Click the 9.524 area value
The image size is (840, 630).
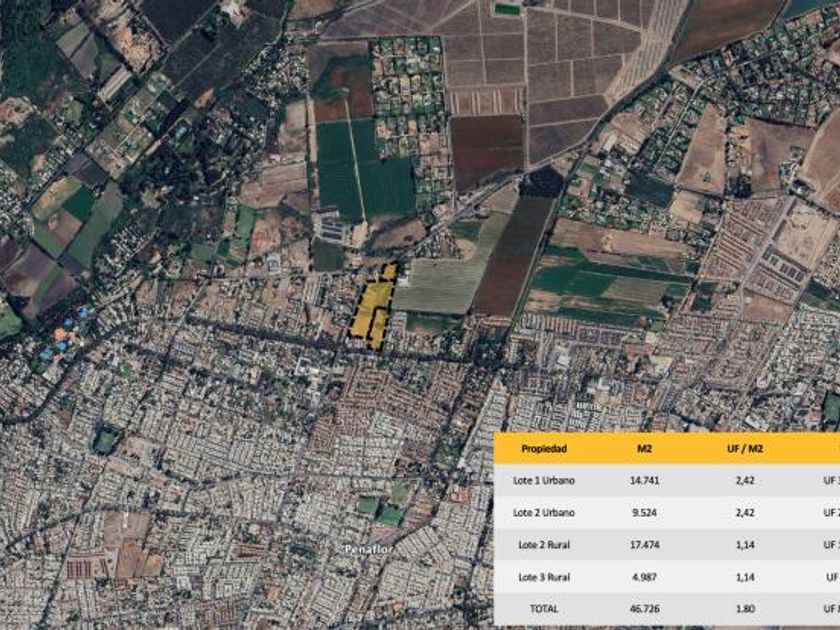click(644, 513)
